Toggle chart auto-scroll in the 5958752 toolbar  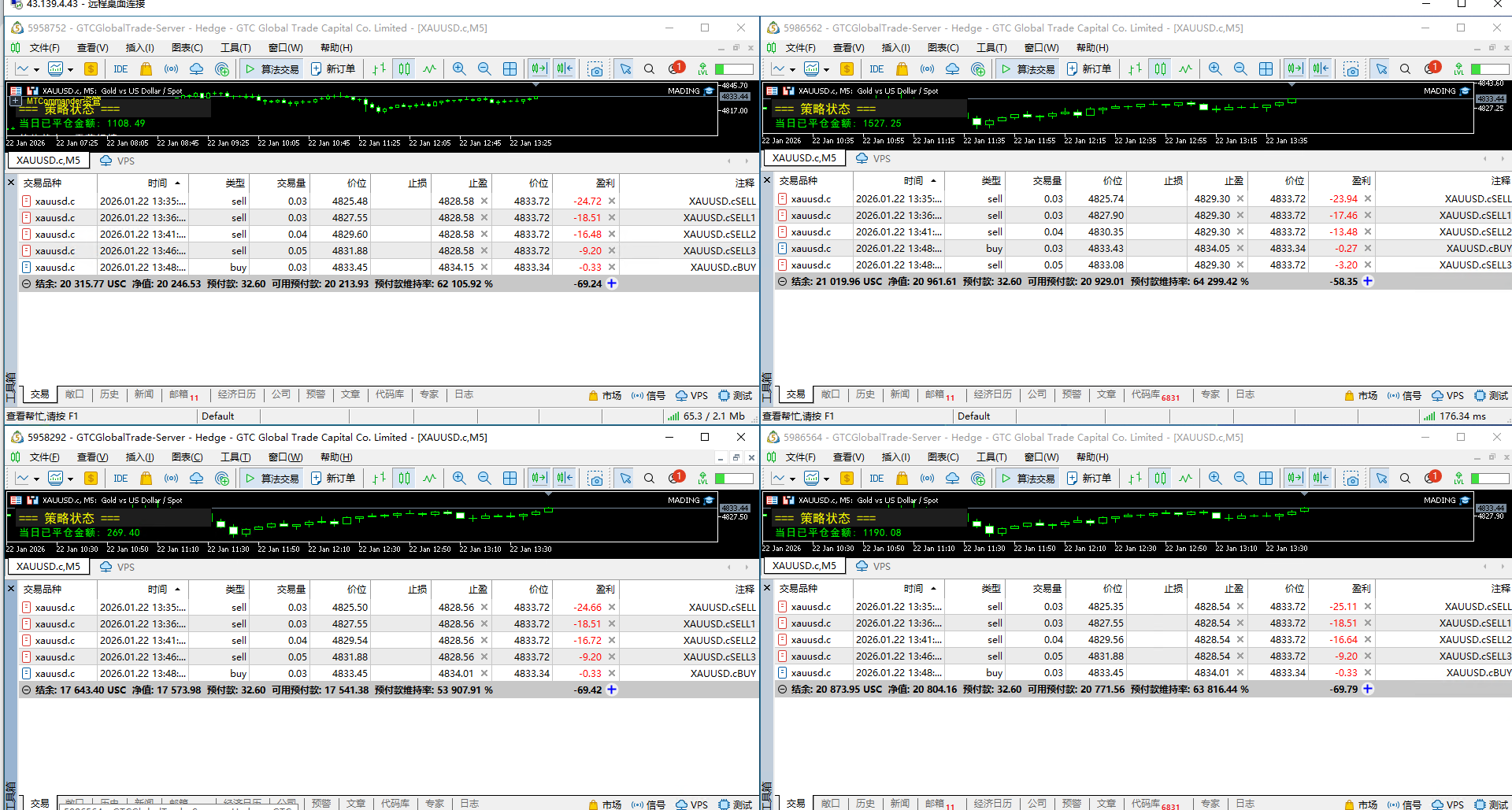pyautogui.click(x=539, y=69)
